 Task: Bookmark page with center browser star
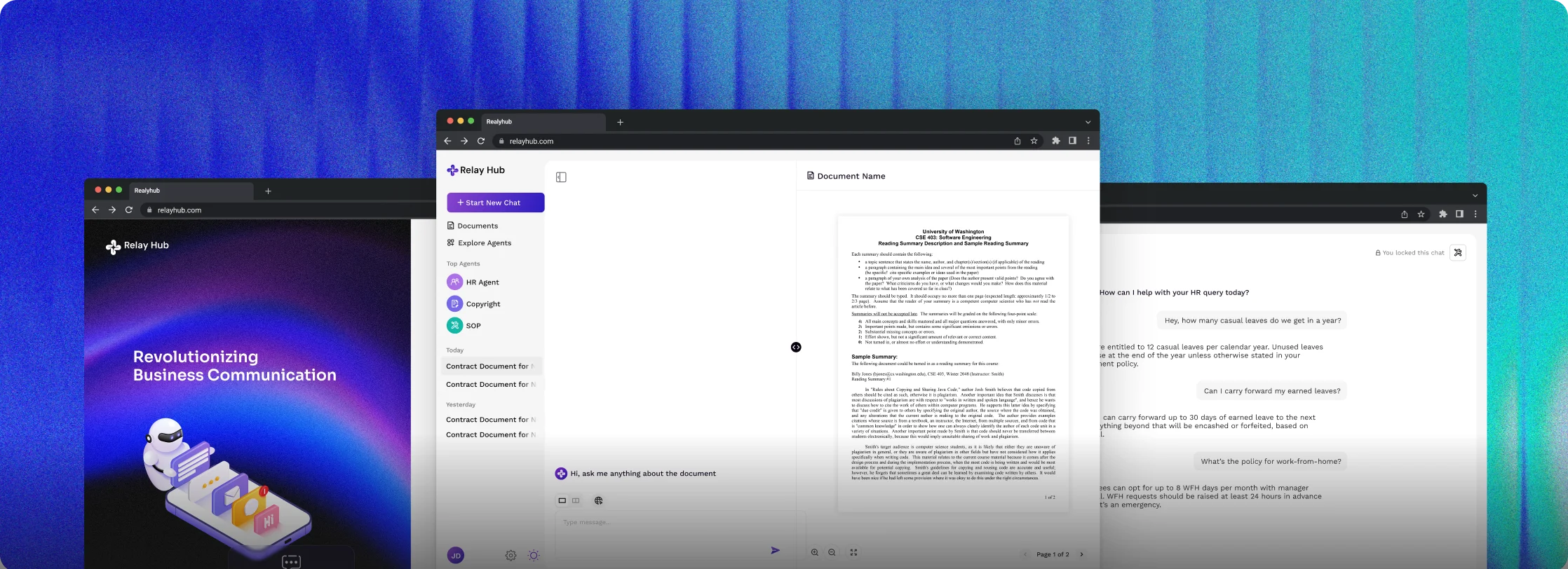pyautogui.click(x=1034, y=141)
